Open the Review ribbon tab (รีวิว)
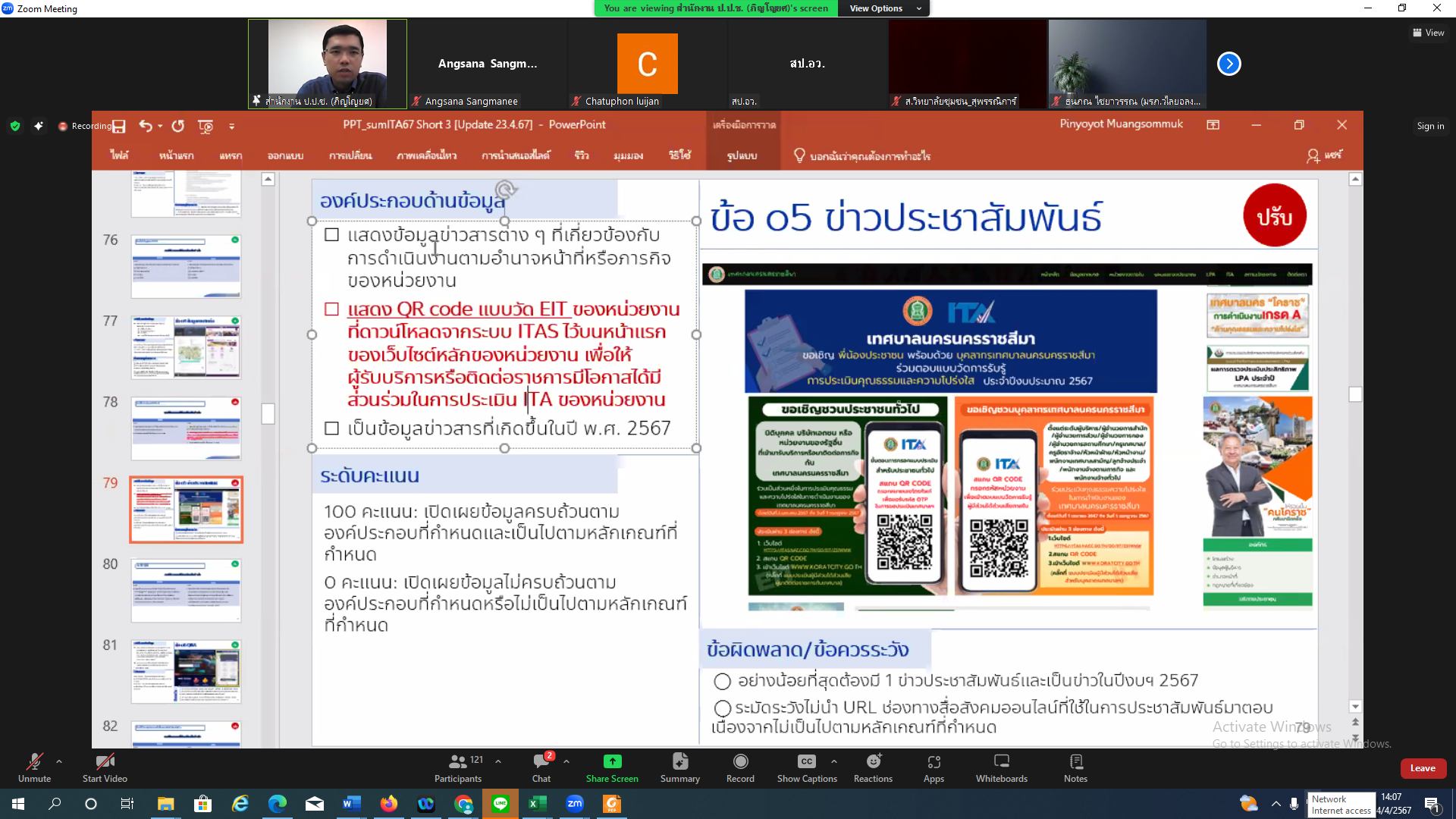 click(582, 155)
